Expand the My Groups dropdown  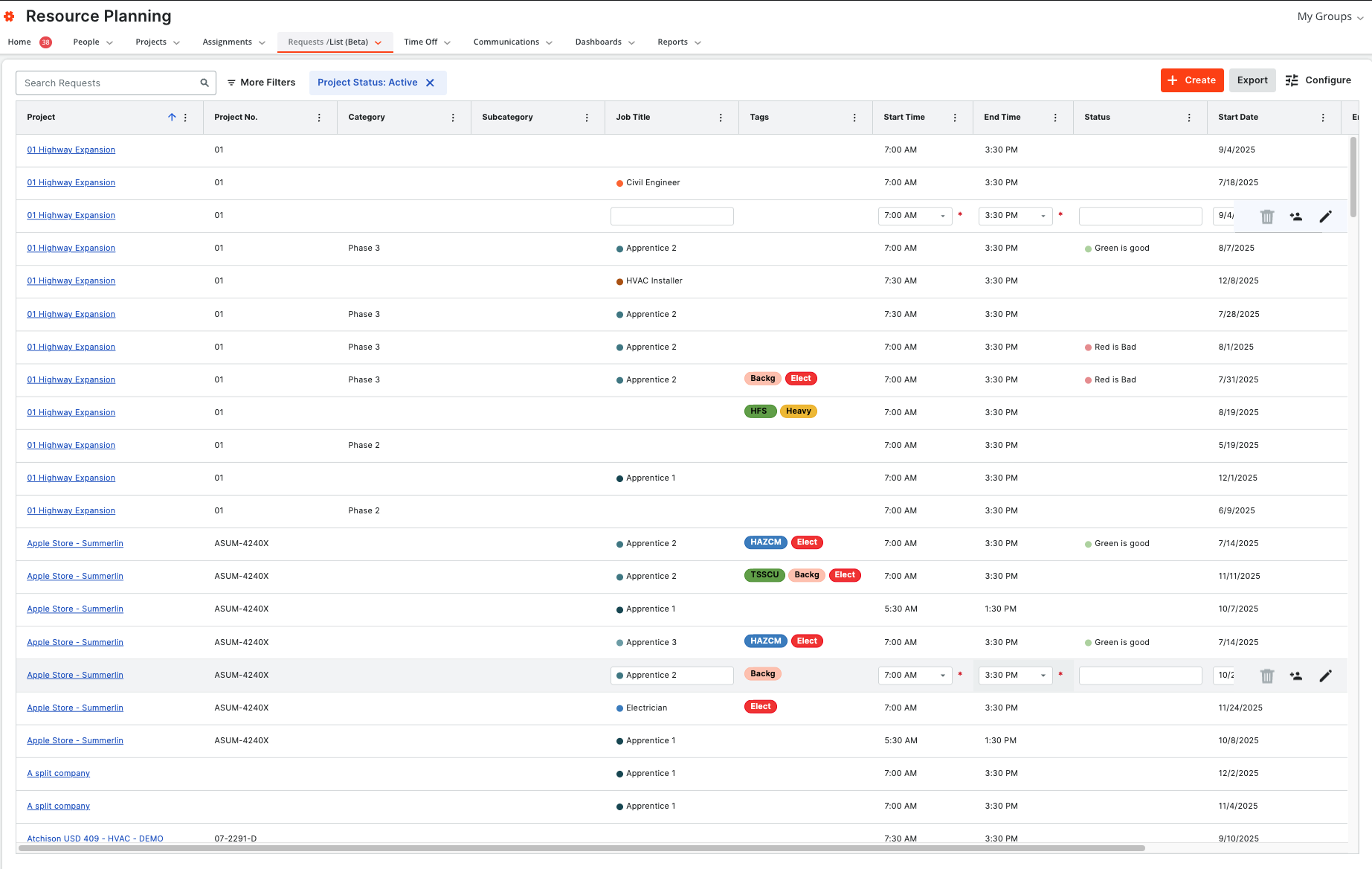(1330, 16)
